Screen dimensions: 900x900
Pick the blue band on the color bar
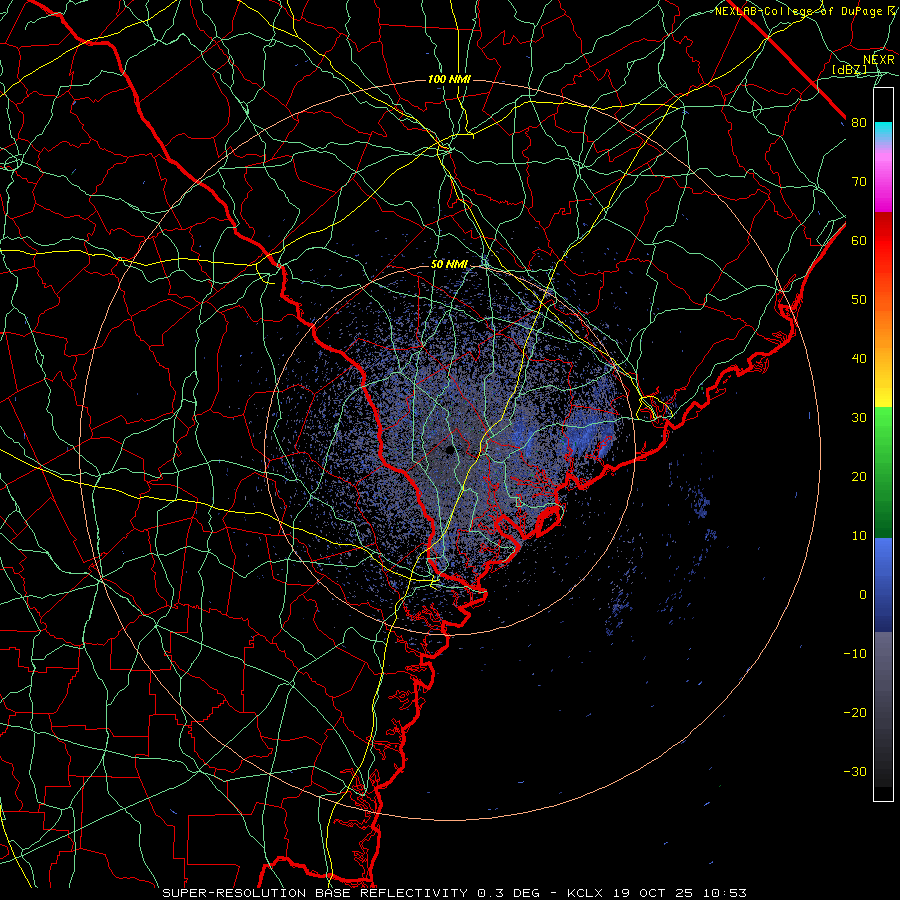pos(883,585)
